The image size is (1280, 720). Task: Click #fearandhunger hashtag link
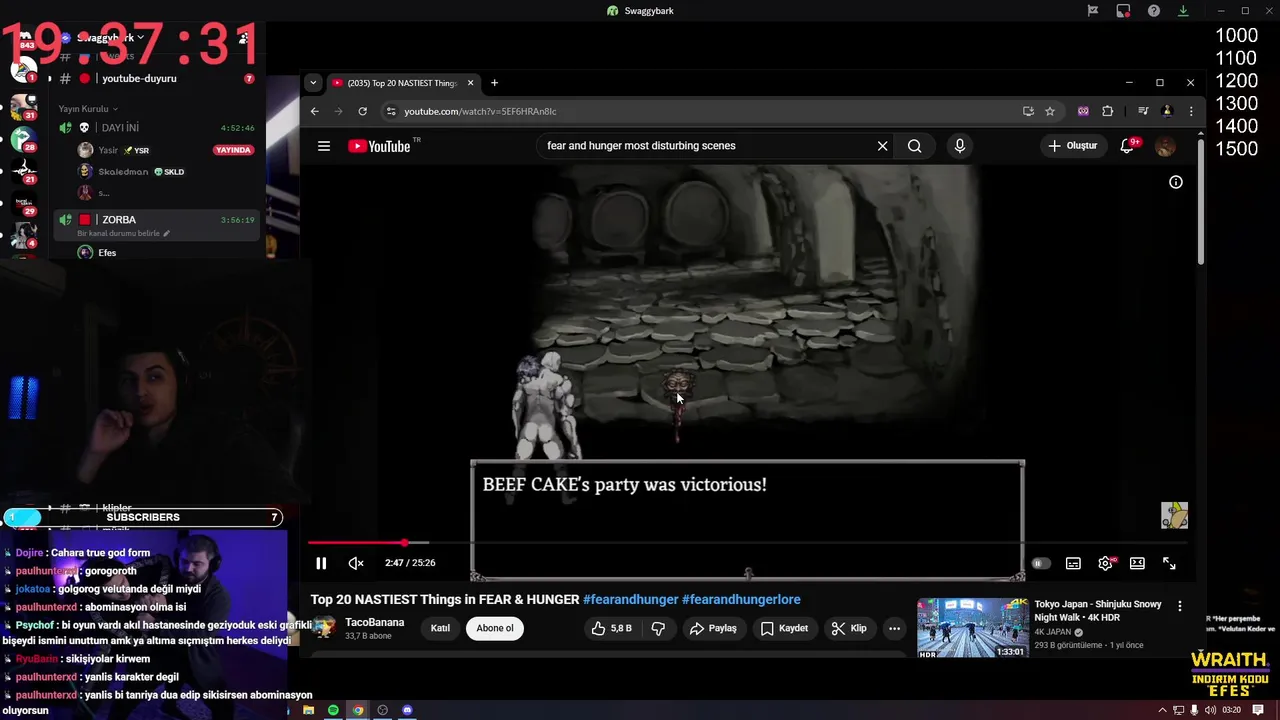coord(630,600)
